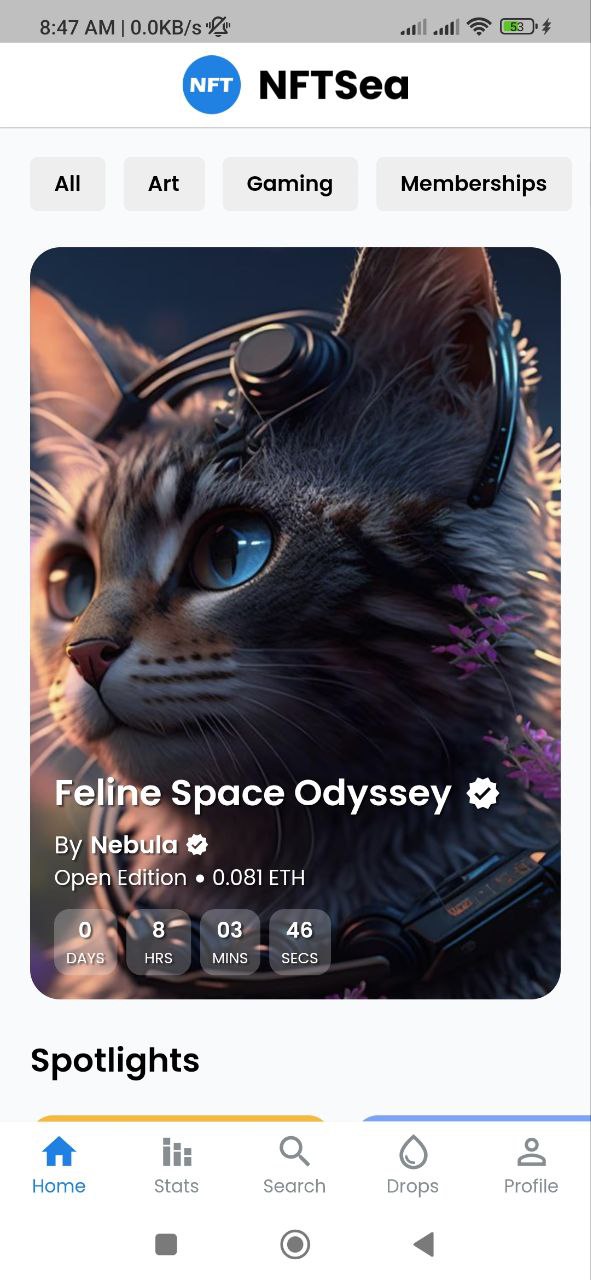Tap Android home circle button
591x1280 pixels.
pyautogui.click(x=295, y=1244)
